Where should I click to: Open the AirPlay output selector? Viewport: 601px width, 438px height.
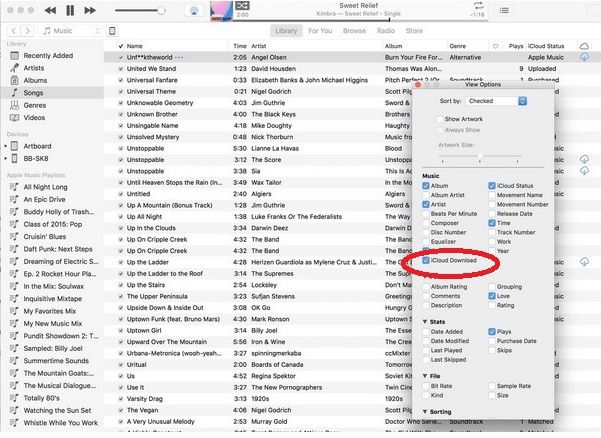tap(194, 11)
